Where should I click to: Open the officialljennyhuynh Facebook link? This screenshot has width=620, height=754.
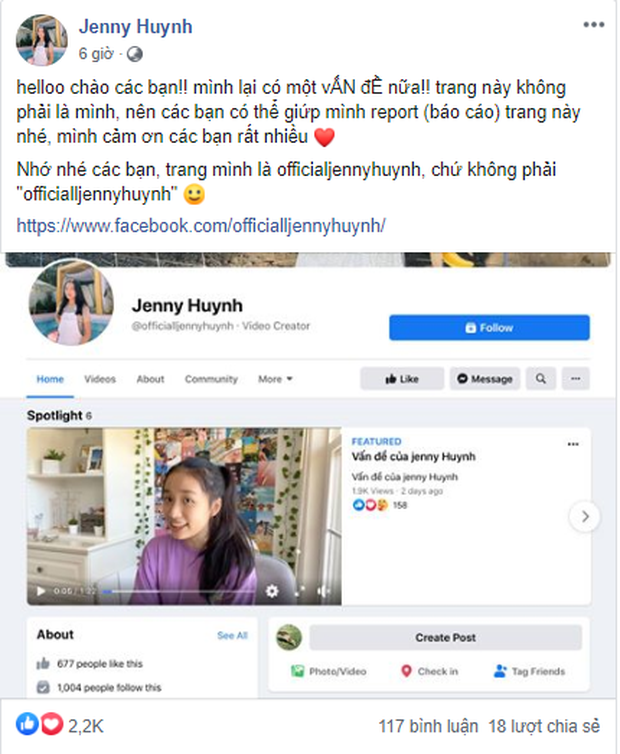click(x=201, y=225)
